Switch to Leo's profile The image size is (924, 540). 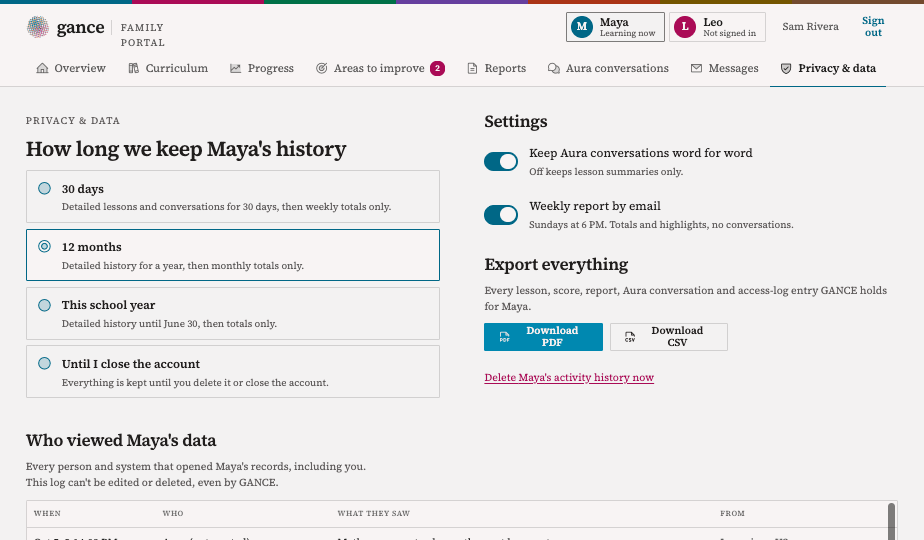tap(717, 27)
